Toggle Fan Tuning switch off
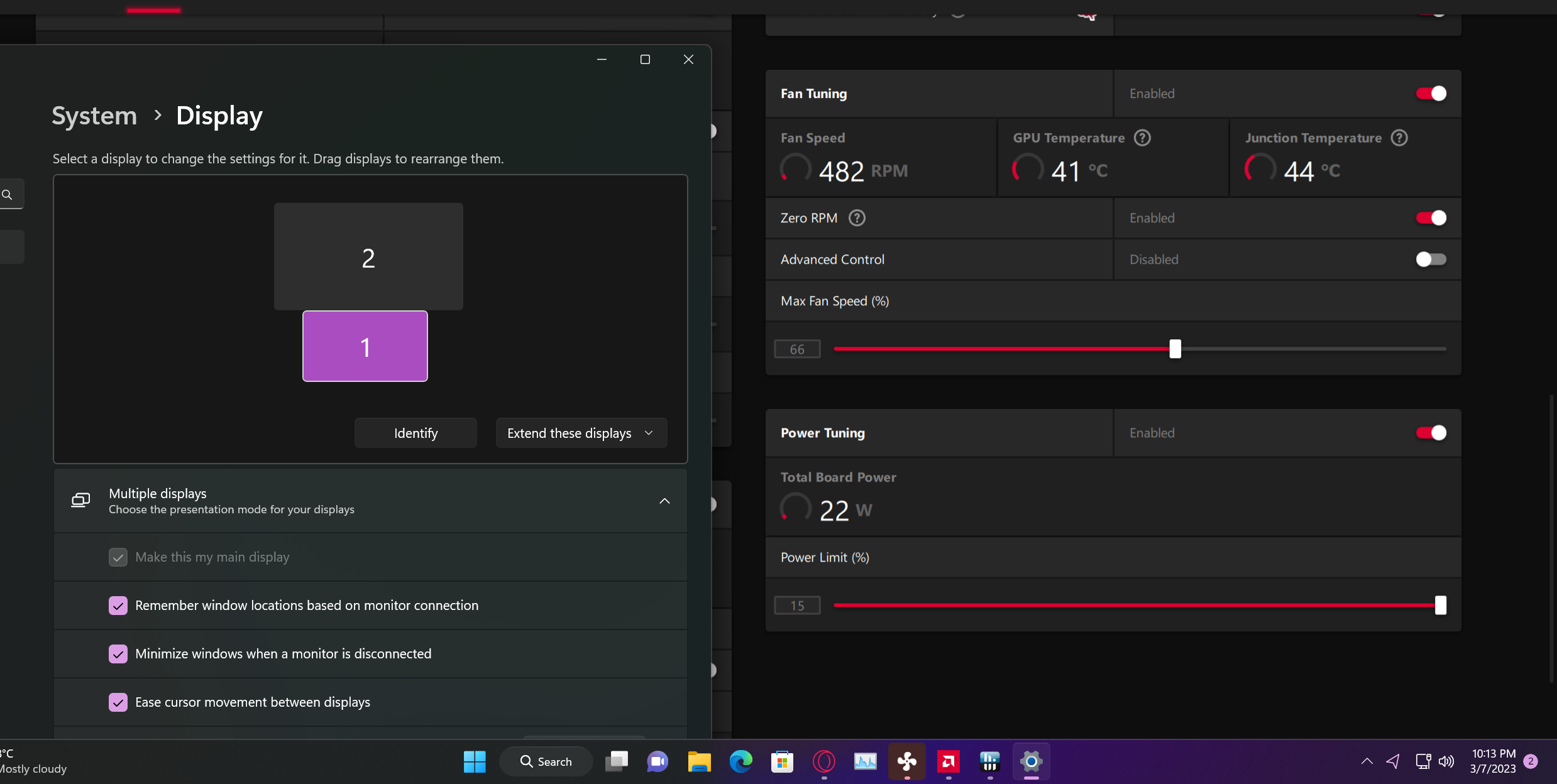This screenshot has height=784, width=1557. pos(1431,94)
